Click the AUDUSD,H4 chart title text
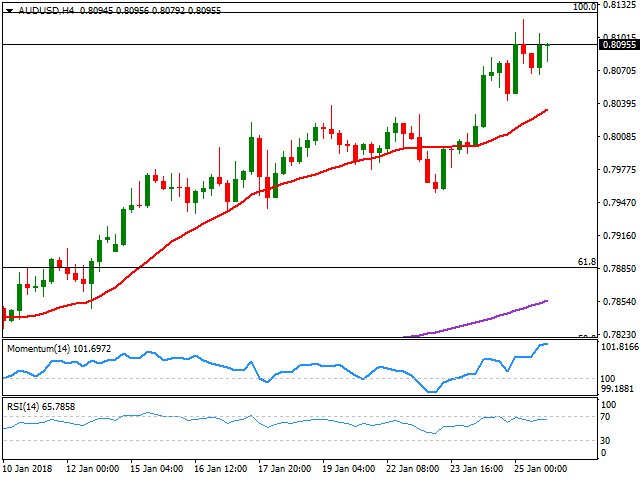 pyautogui.click(x=42, y=8)
